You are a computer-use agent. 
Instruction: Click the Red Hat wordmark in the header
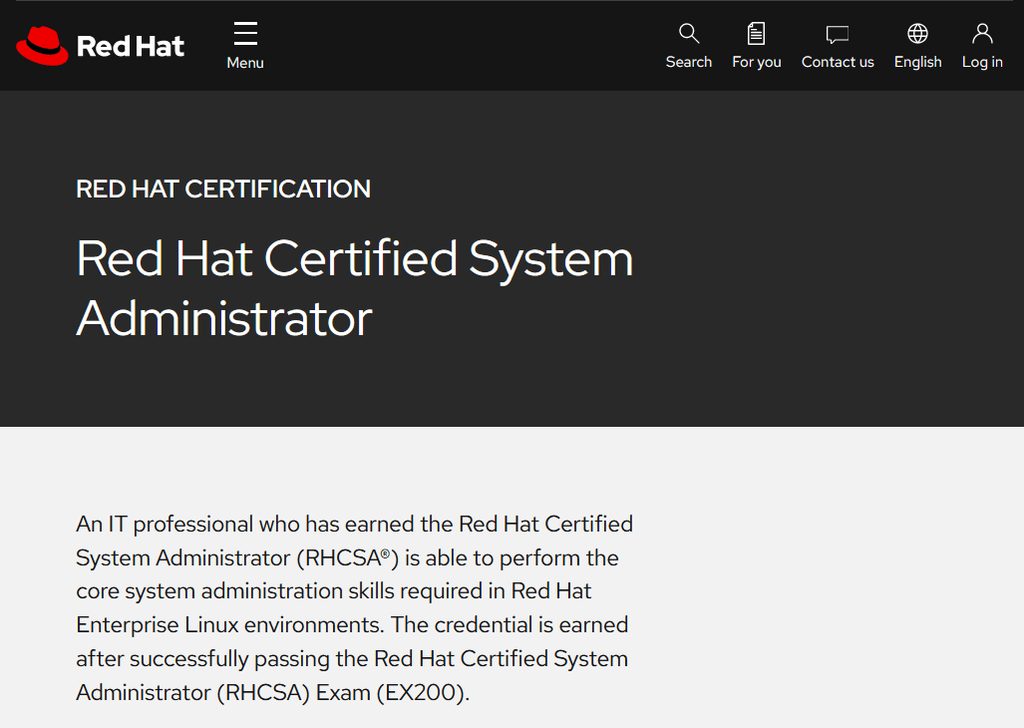[131, 46]
